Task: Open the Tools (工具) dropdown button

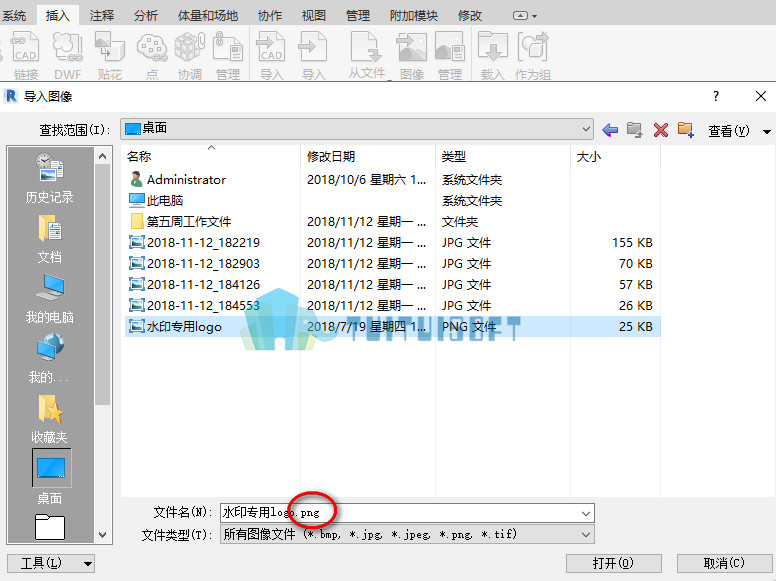Action: pos(51,563)
